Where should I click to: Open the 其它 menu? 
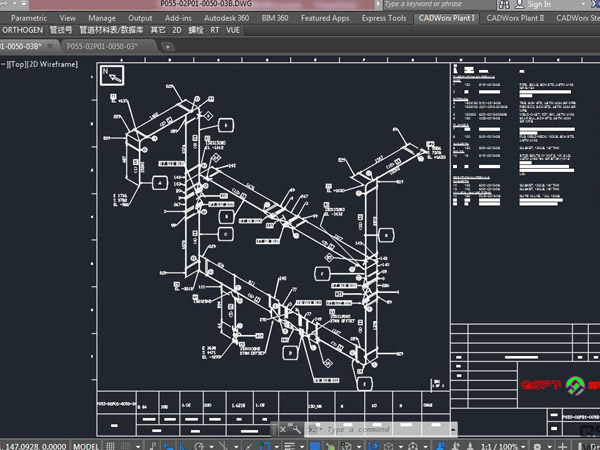[158, 30]
